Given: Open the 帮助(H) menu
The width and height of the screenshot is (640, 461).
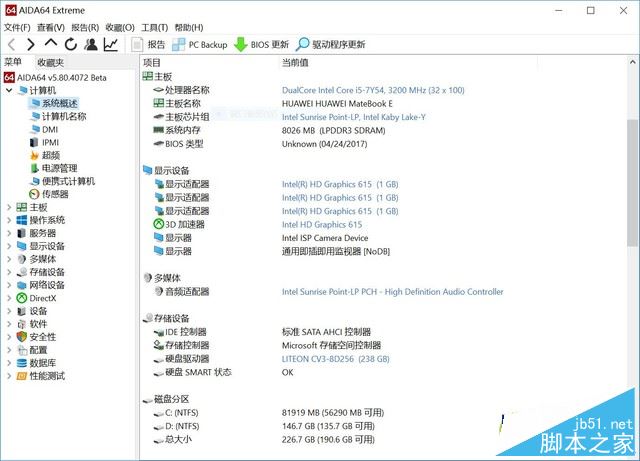Looking at the screenshot, I should (189, 27).
